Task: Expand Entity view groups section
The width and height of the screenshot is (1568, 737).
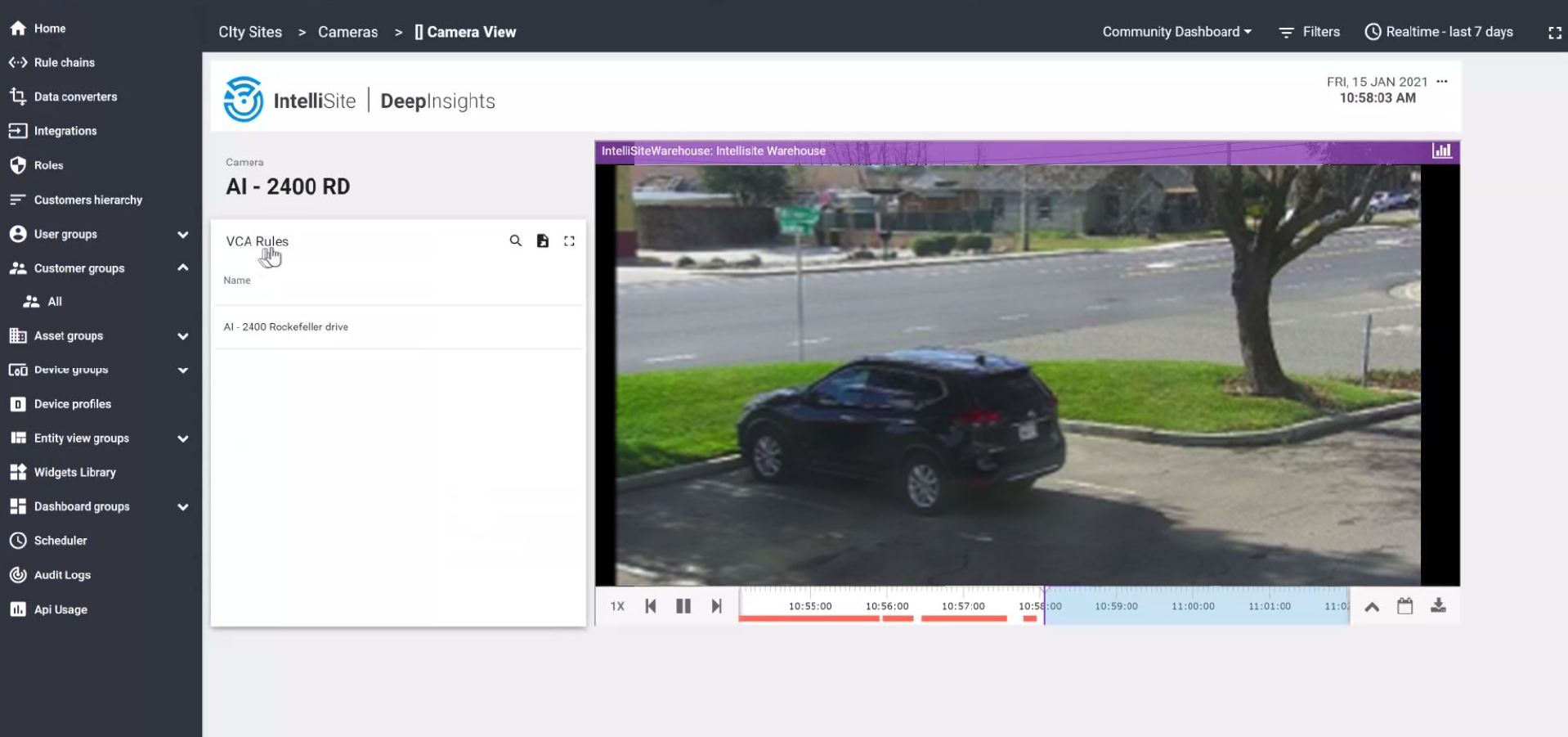Action: click(183, 439)
